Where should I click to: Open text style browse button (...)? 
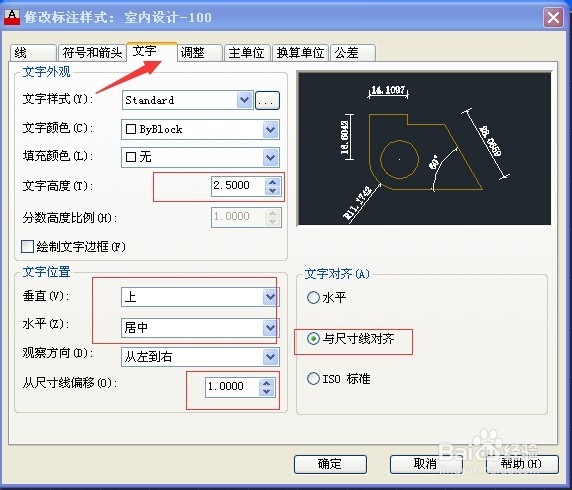(267, 100)
